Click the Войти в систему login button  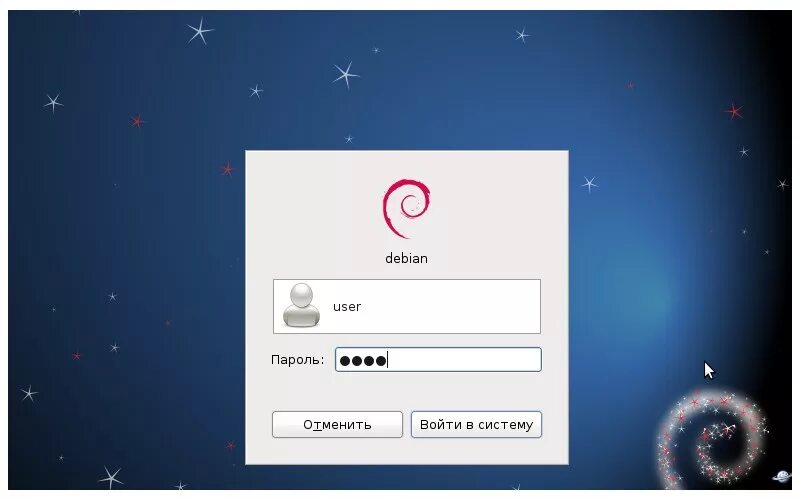(476, 424)
